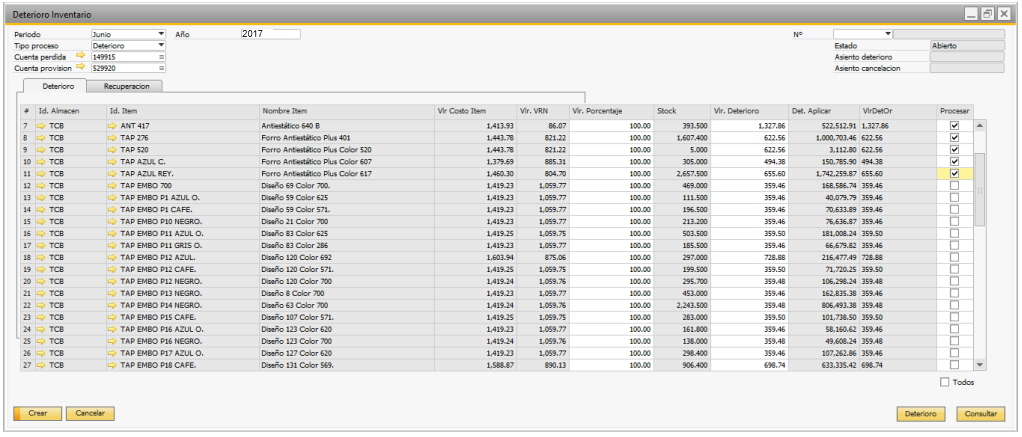Open item link arrow for TAP 276
1022x437 pixels.
click(x=113, y=138)
